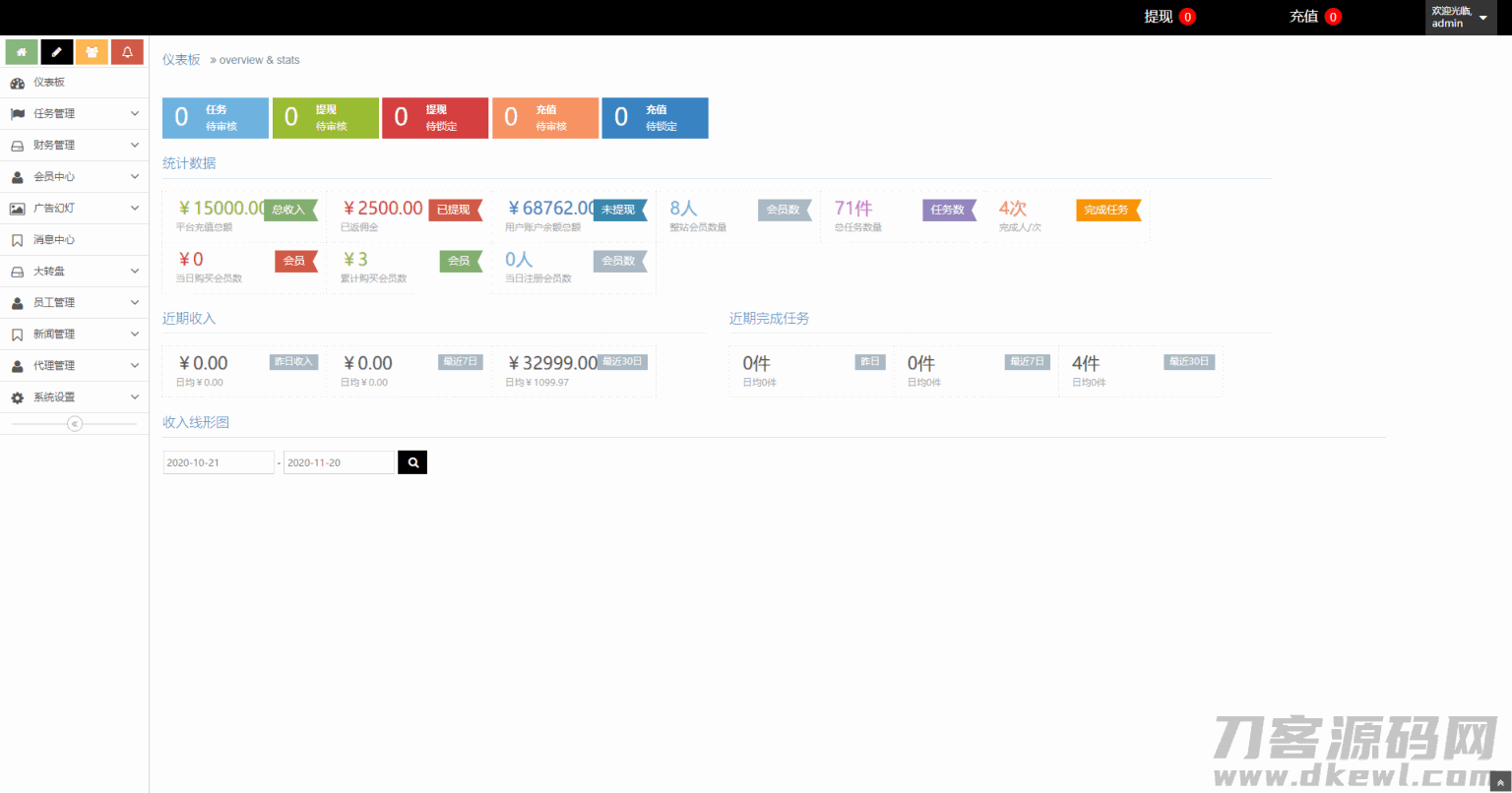The image size is (1512, 793).
Task: Click the start date field 2020-10-21
Action: tap(219, 462)
